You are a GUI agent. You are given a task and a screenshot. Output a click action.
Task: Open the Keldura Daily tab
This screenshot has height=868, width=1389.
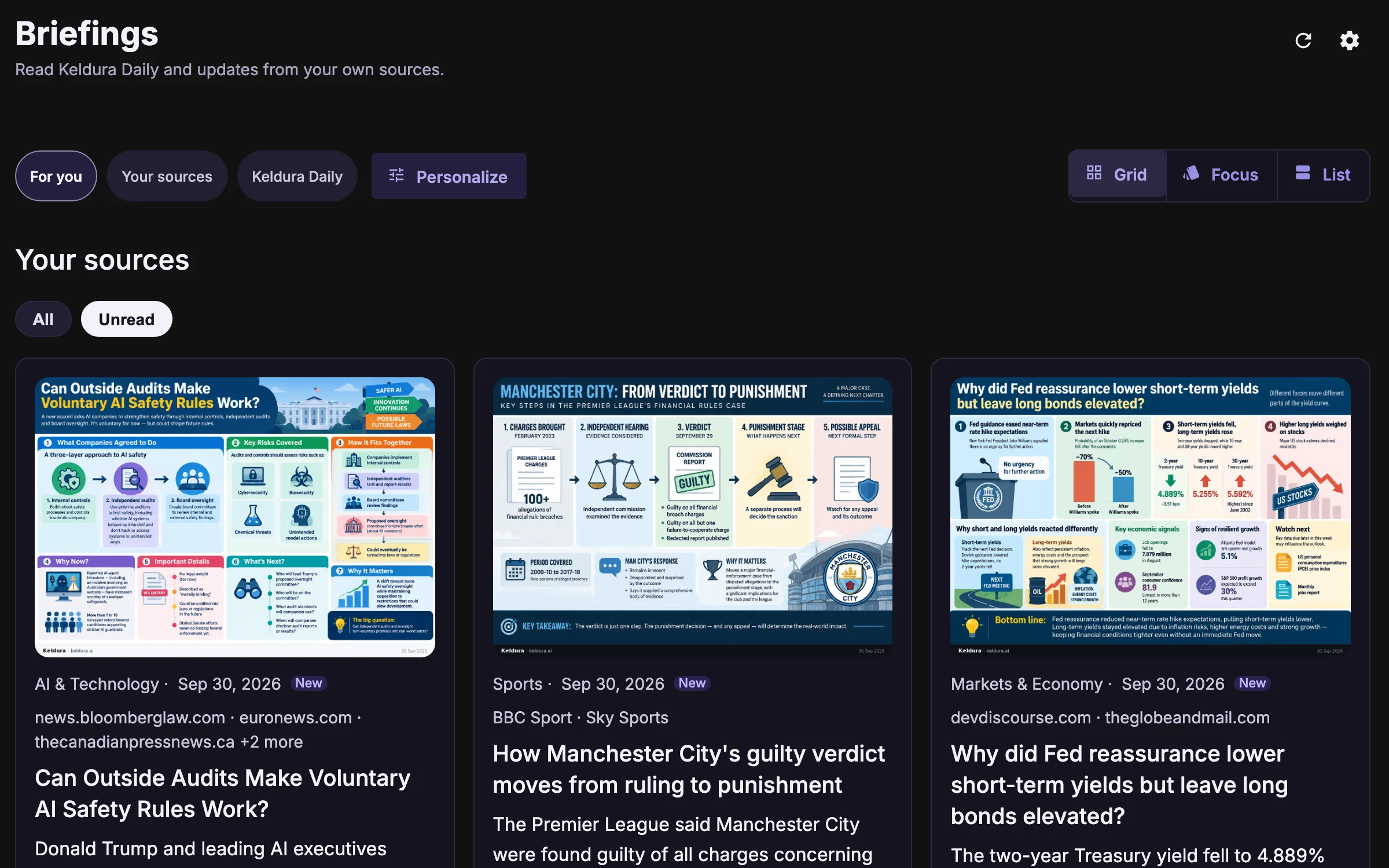click(297, 176)
